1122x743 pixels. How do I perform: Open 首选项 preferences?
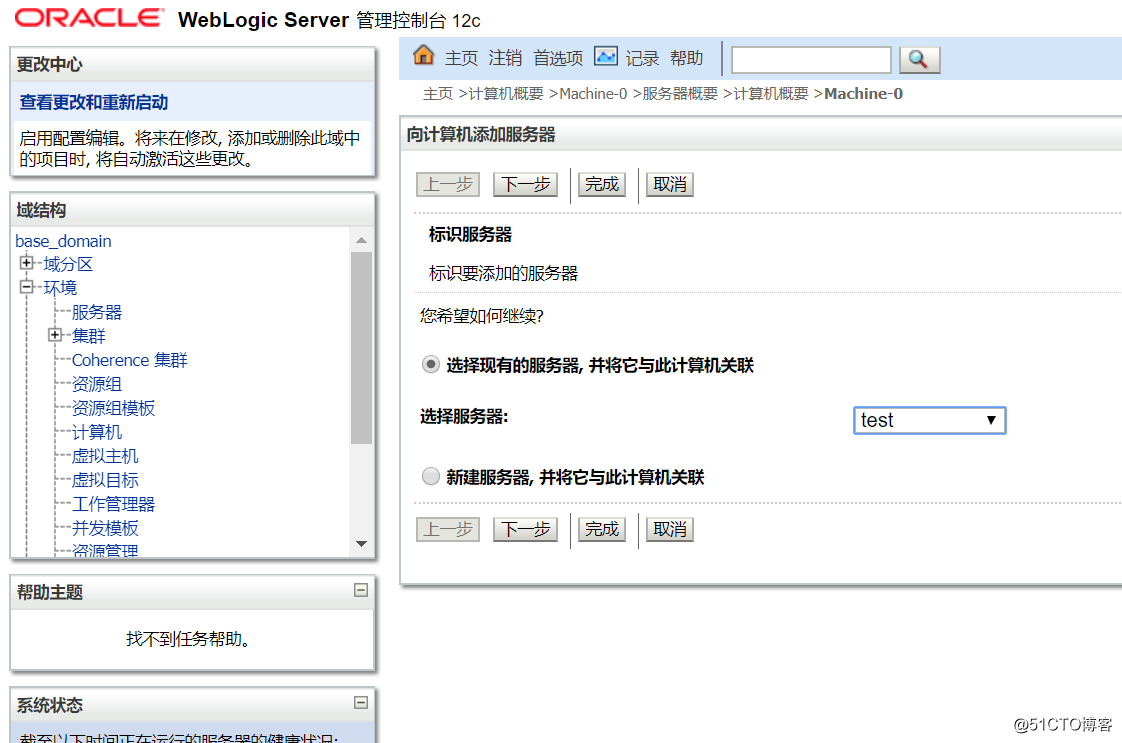[x=558, y=58]
